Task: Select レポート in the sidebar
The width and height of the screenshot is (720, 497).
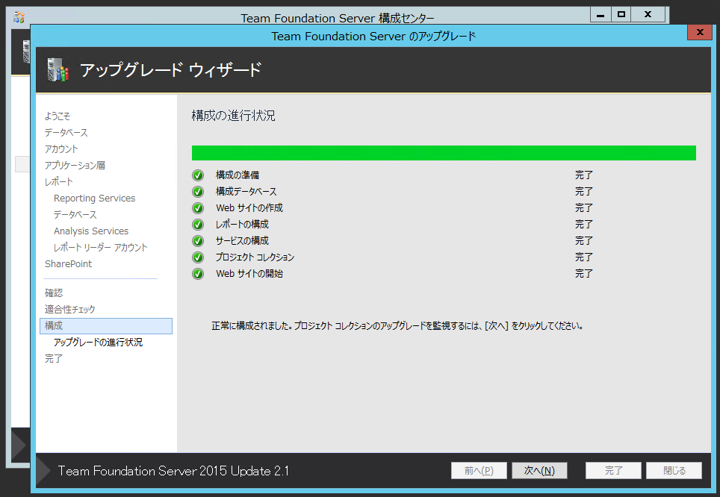Action: click(58, 182)
